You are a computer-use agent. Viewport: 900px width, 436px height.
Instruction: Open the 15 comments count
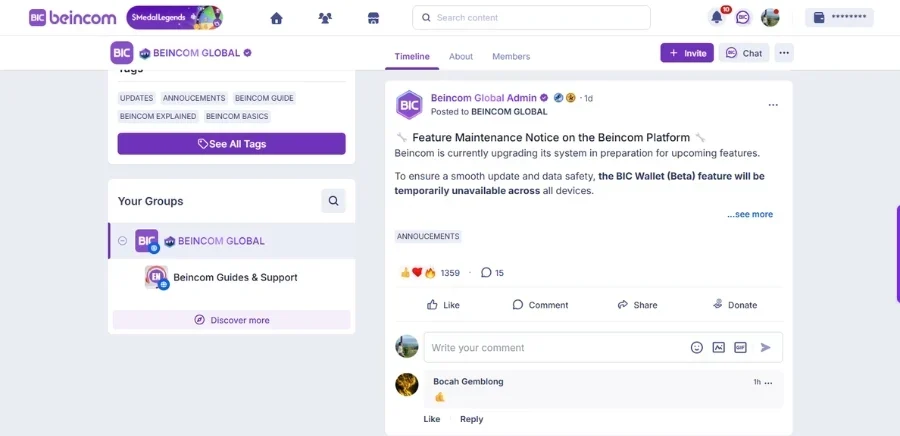point(492,273)
